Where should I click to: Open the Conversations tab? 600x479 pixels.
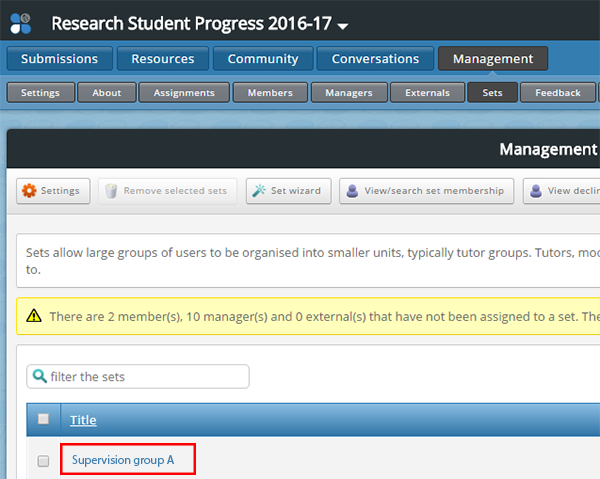(x=375, y=59)
